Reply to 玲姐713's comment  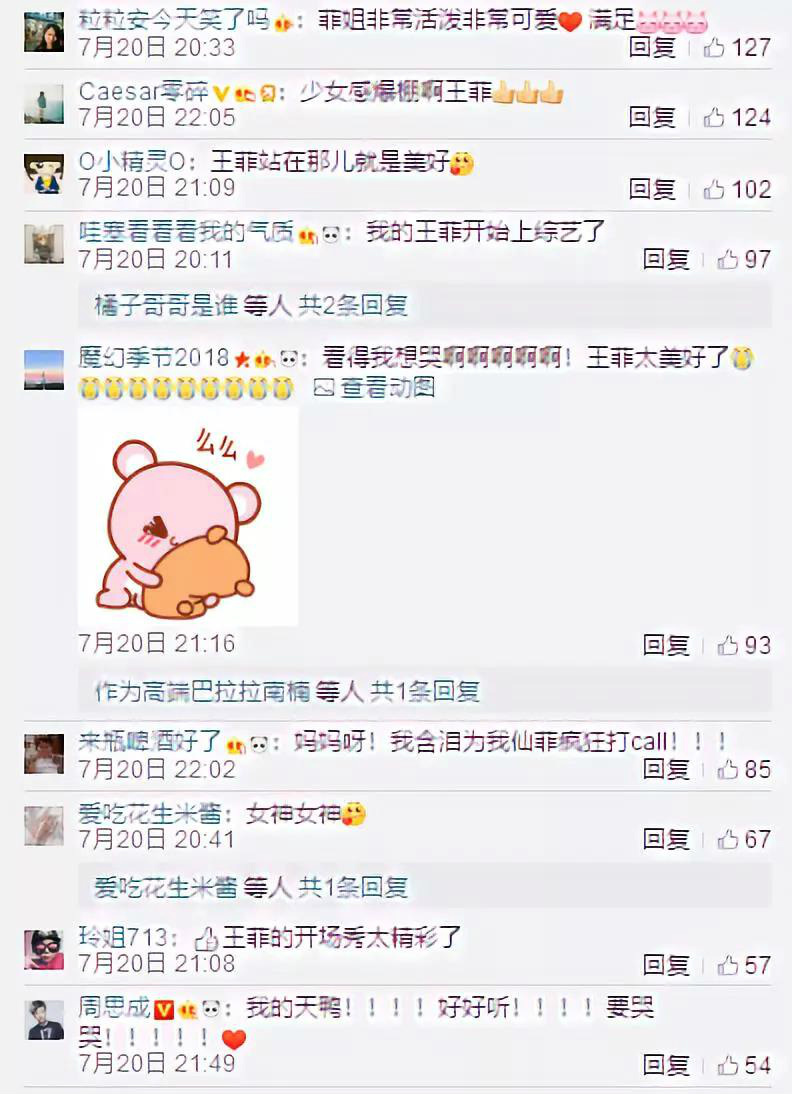tap(666, 965)
